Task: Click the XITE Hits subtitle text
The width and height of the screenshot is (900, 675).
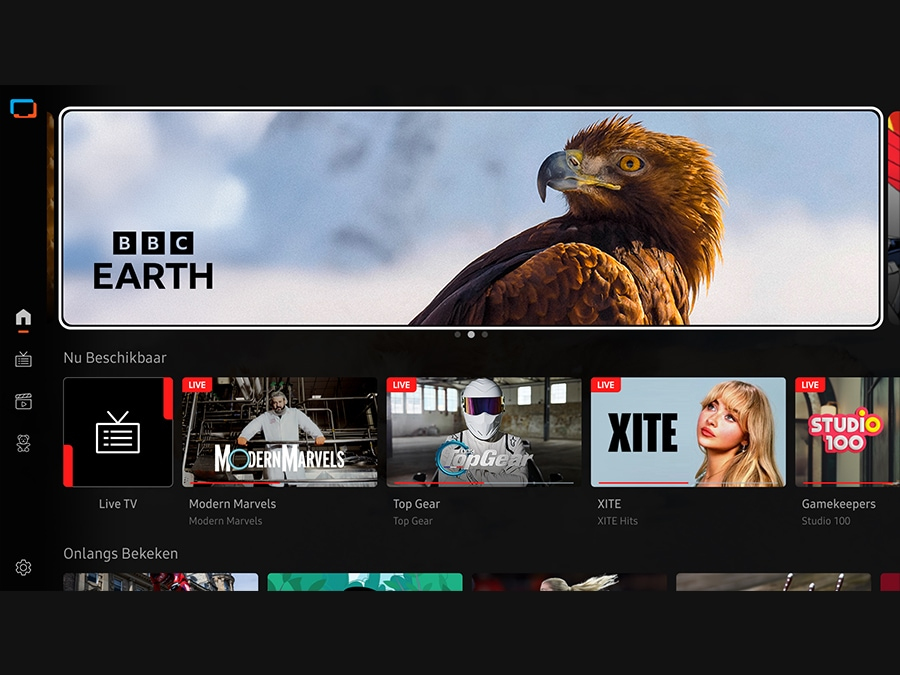Action: (617, 521)
